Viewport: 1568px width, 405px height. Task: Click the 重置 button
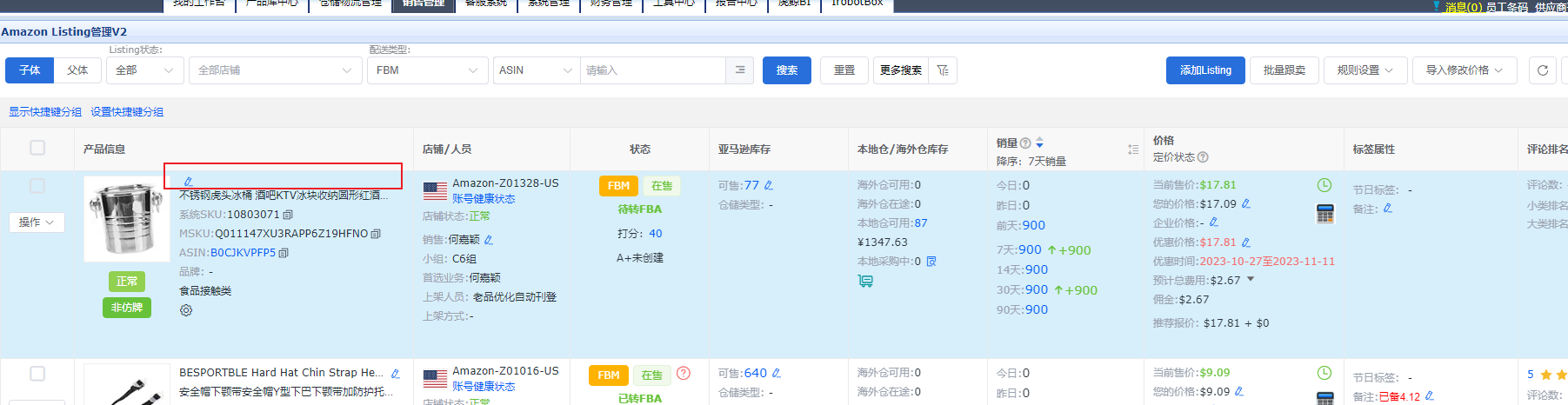(x=844, y=70)
